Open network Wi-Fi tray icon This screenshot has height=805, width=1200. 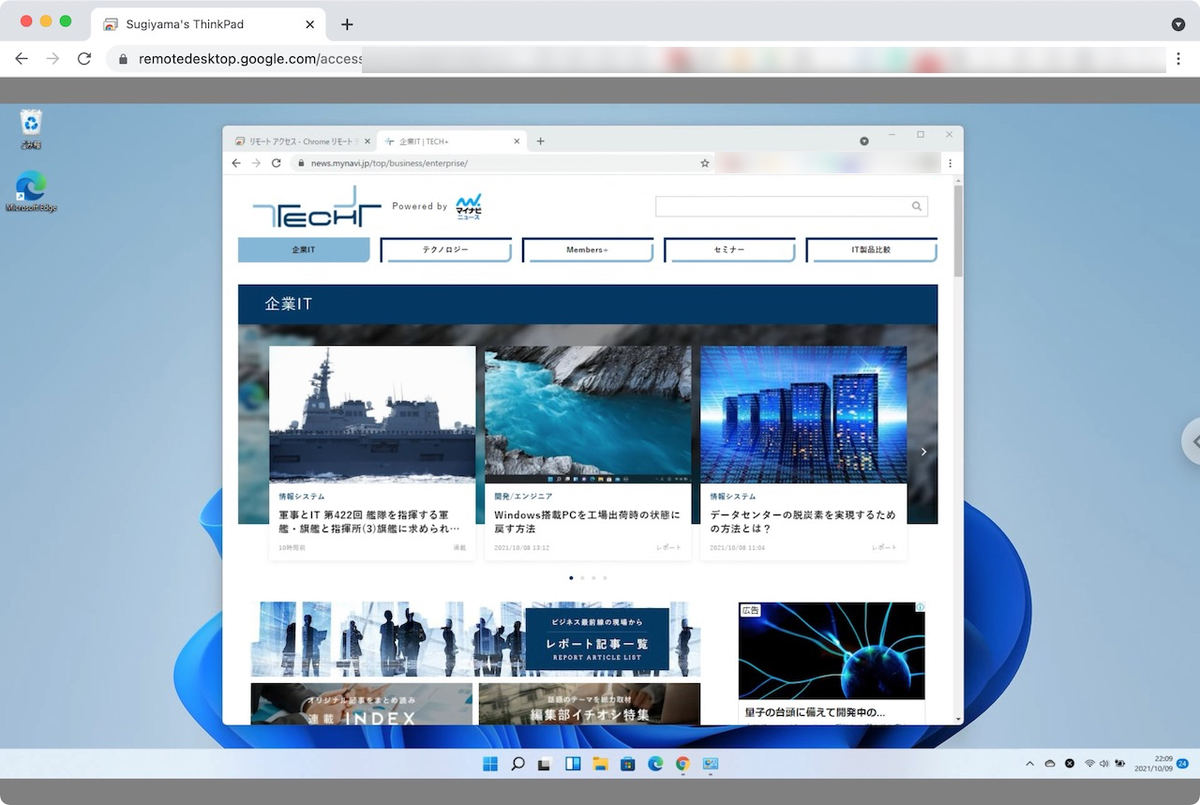(1089, 764)
